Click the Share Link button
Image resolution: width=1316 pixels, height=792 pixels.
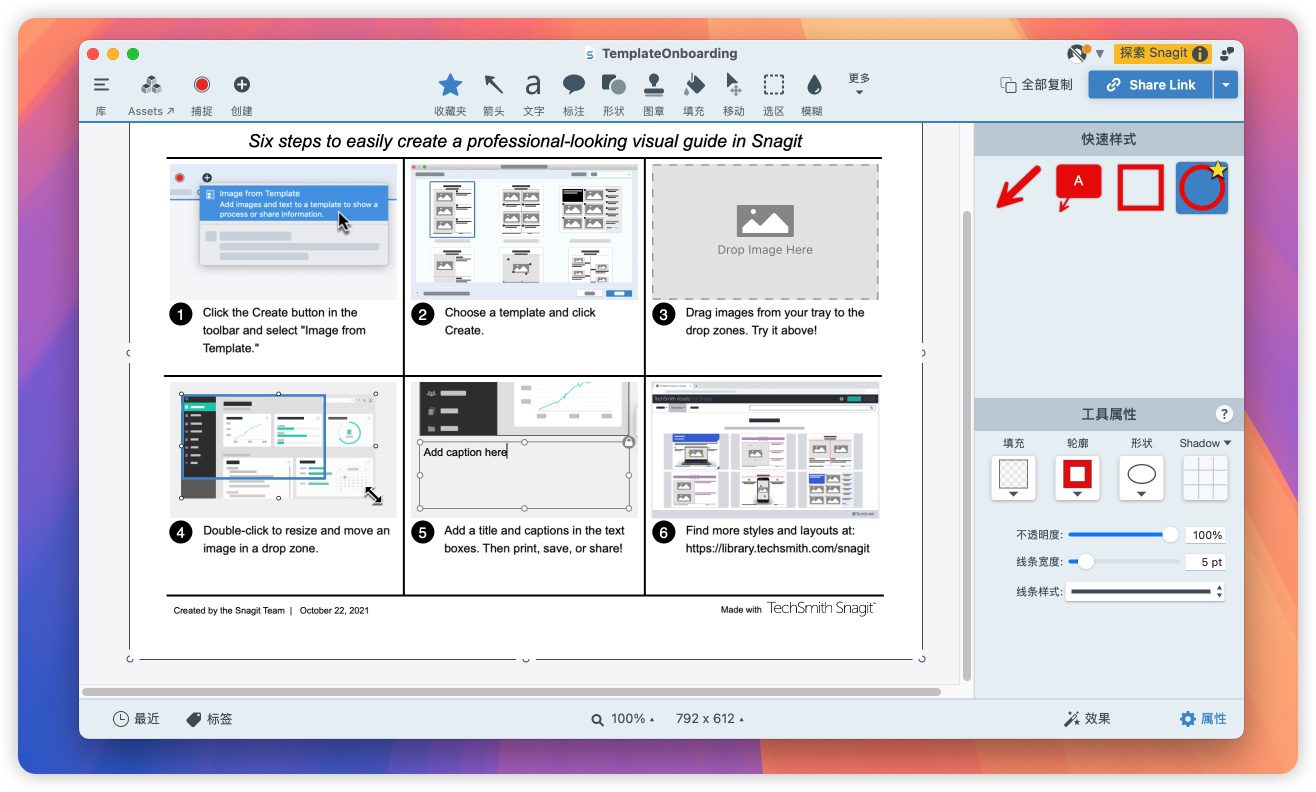coord(1150,85)
